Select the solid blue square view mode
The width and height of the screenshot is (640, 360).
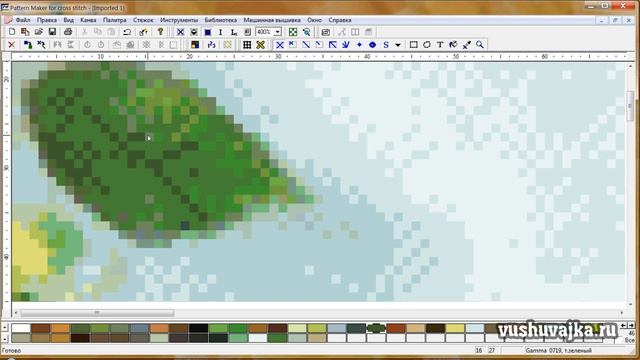point(207,32)
